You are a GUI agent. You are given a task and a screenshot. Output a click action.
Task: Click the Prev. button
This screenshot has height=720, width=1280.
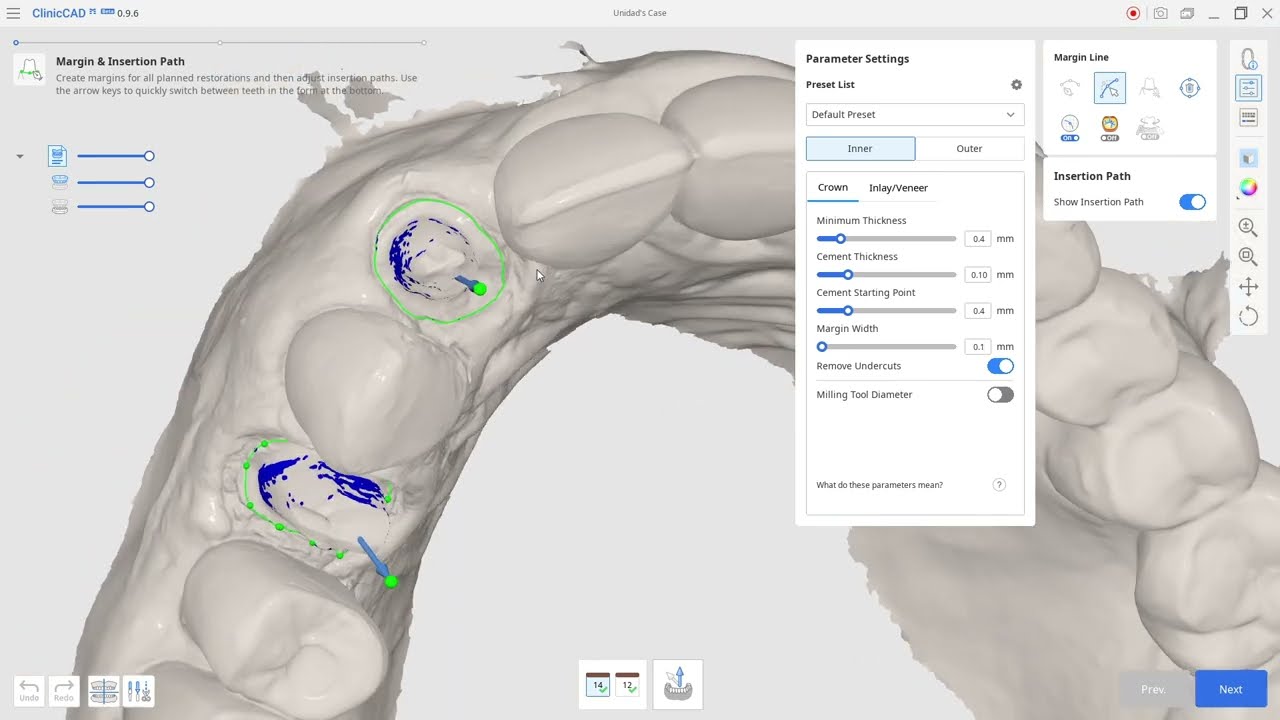coord(1154,689)
